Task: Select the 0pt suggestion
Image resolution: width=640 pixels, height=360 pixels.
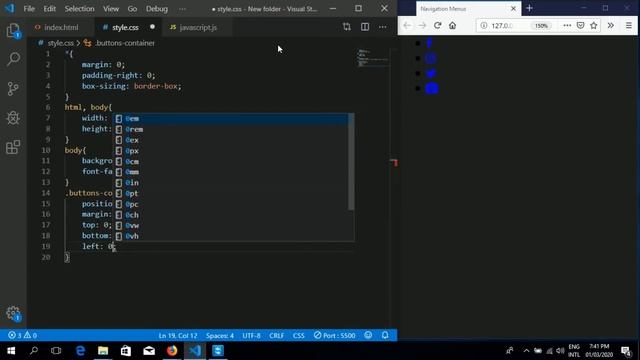Action: pyautogui.click(x=231, y=193)
